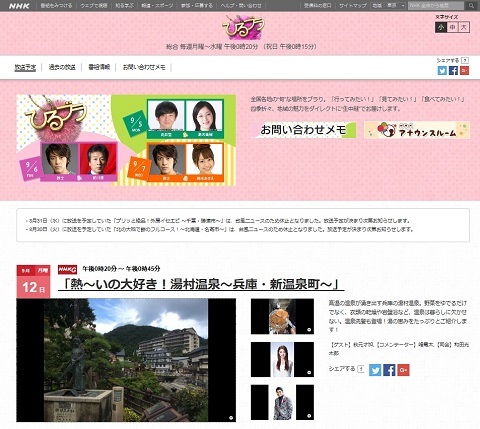
Task: Share via the upper Google+ icon
Action: point(464,70)
